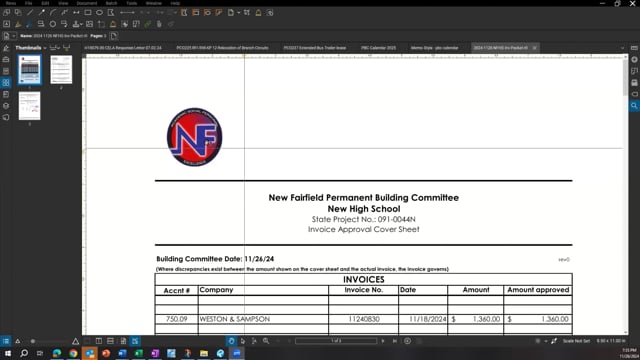Select the Polyline markup tool
The height and width of the screenshot is (360, 640).
tap(64, 13)
